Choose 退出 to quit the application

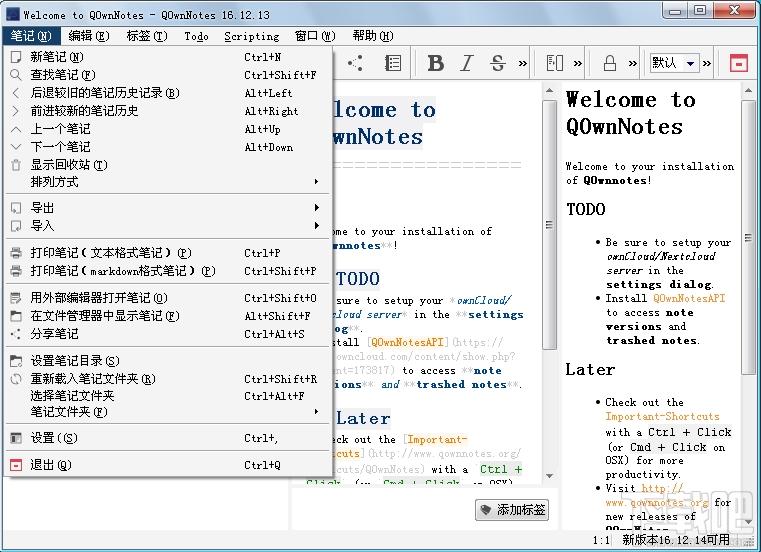tap(168, 465)
